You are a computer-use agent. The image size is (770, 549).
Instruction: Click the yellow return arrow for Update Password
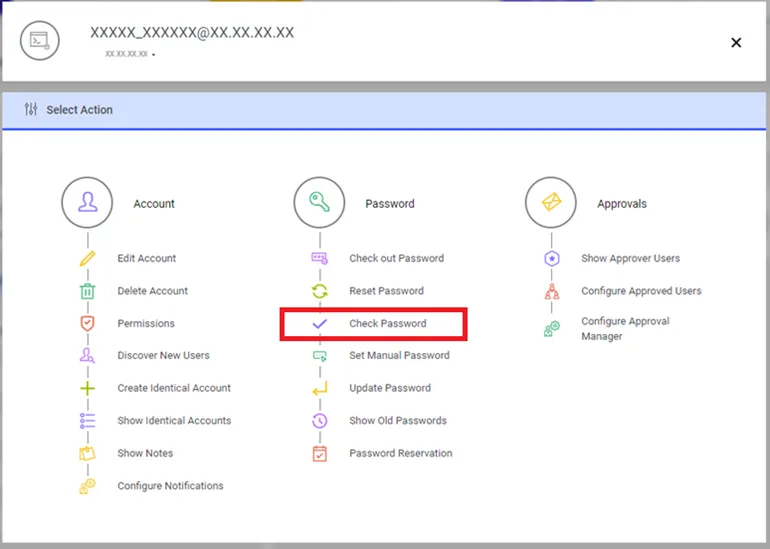320,388
